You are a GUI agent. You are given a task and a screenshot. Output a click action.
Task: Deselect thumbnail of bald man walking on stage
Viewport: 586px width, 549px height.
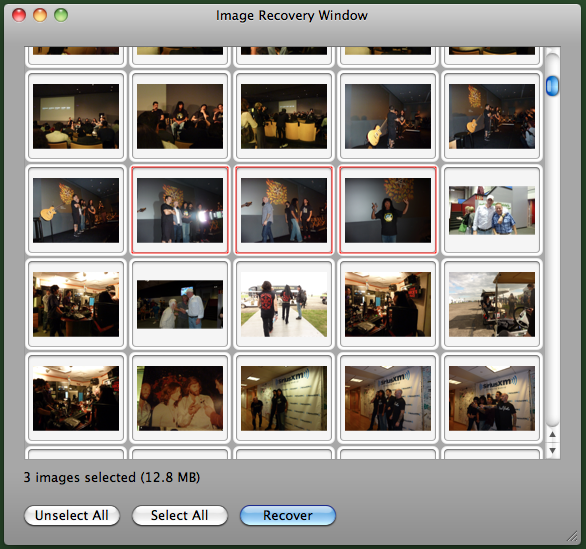[x=284, y=210]
